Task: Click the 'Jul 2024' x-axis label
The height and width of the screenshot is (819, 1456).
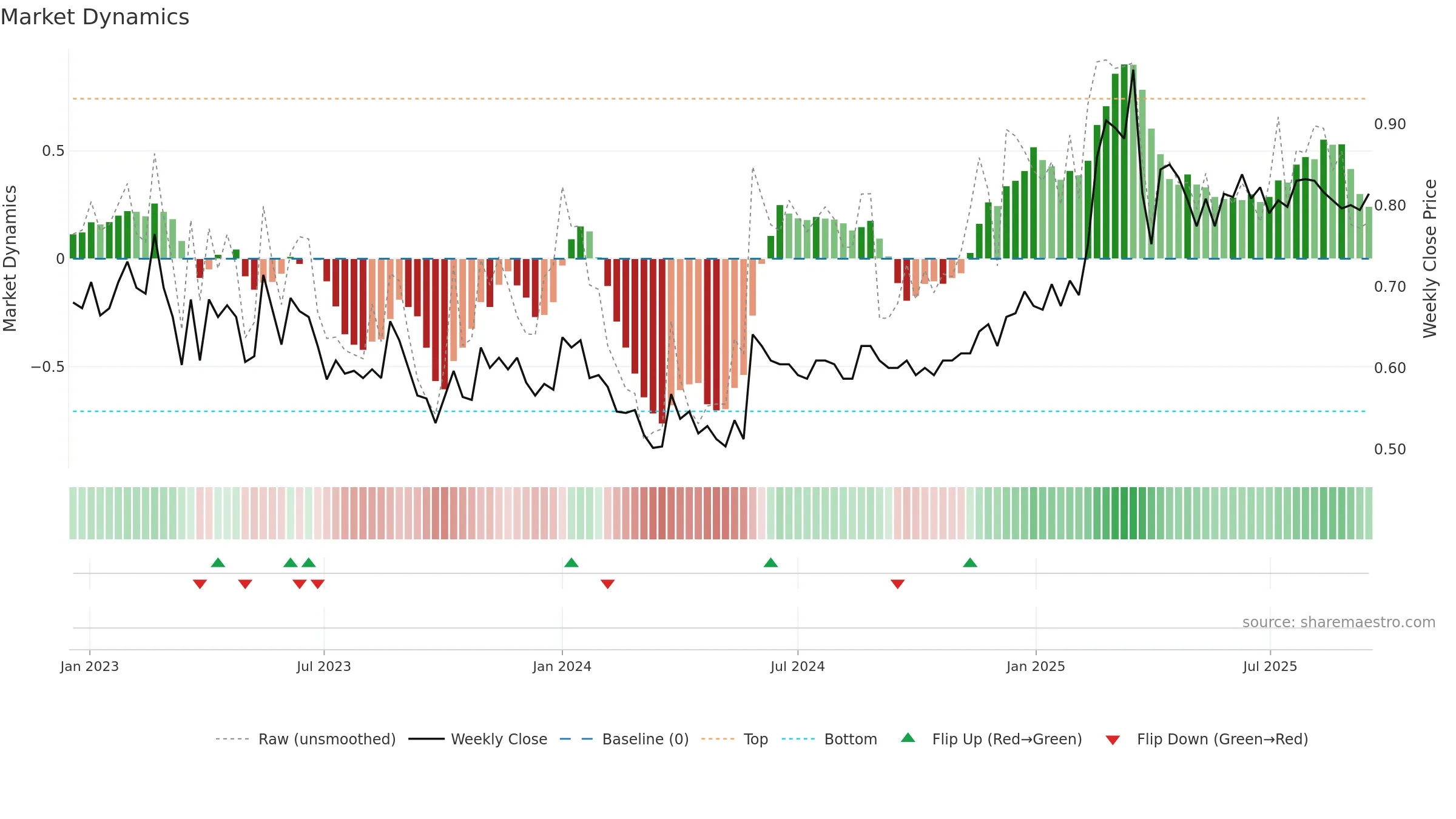Action: 797,666
